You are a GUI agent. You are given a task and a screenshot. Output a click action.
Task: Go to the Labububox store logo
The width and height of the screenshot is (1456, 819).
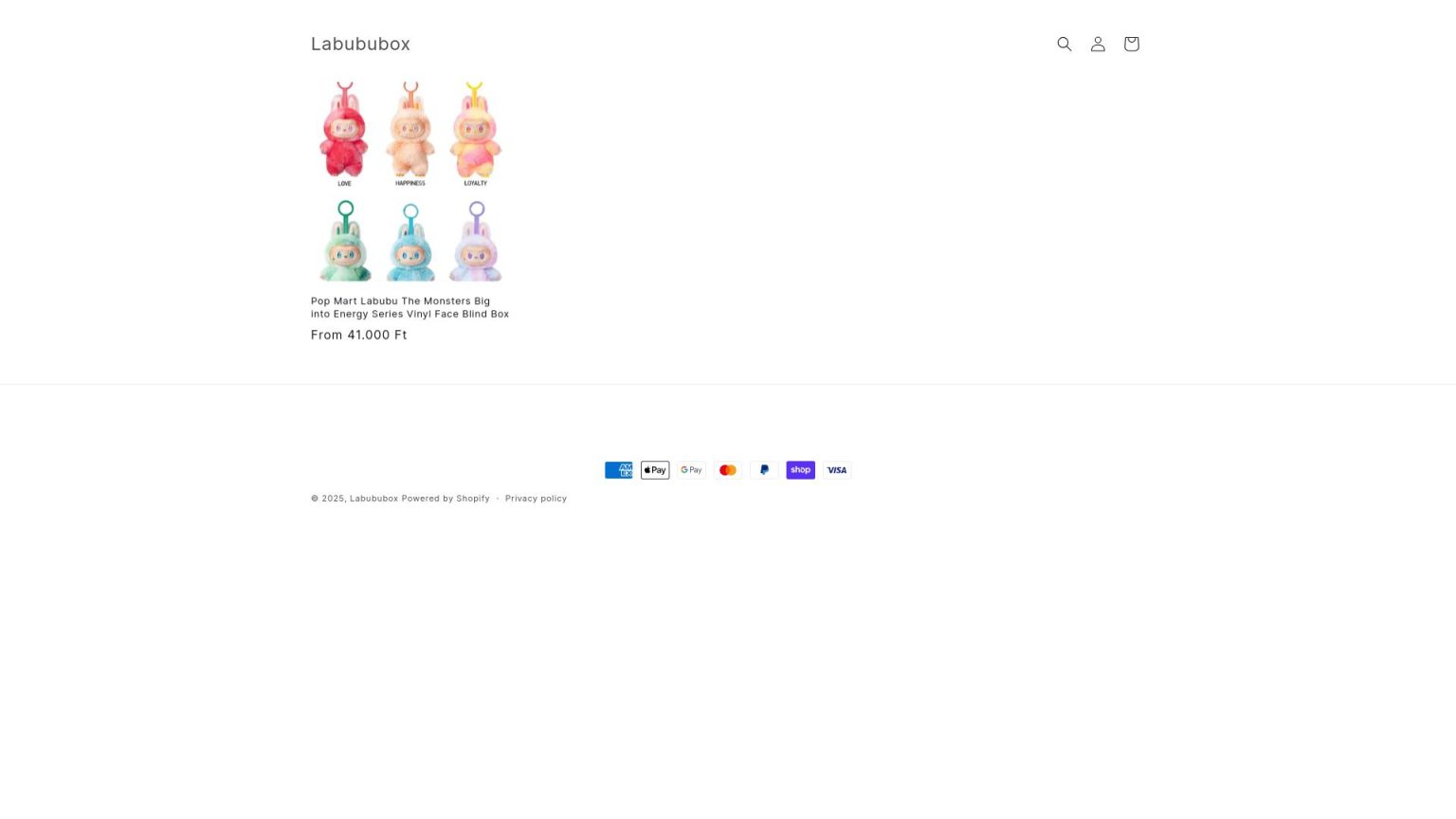click(360, 44)
